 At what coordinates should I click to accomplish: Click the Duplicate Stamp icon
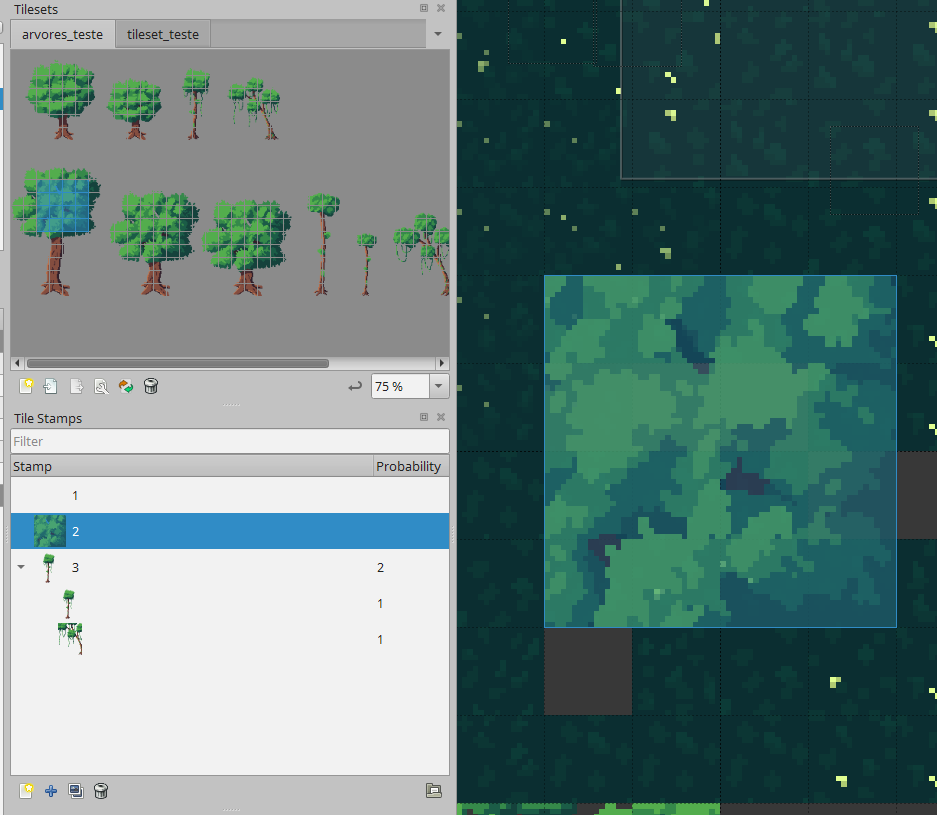coord(76,791)
